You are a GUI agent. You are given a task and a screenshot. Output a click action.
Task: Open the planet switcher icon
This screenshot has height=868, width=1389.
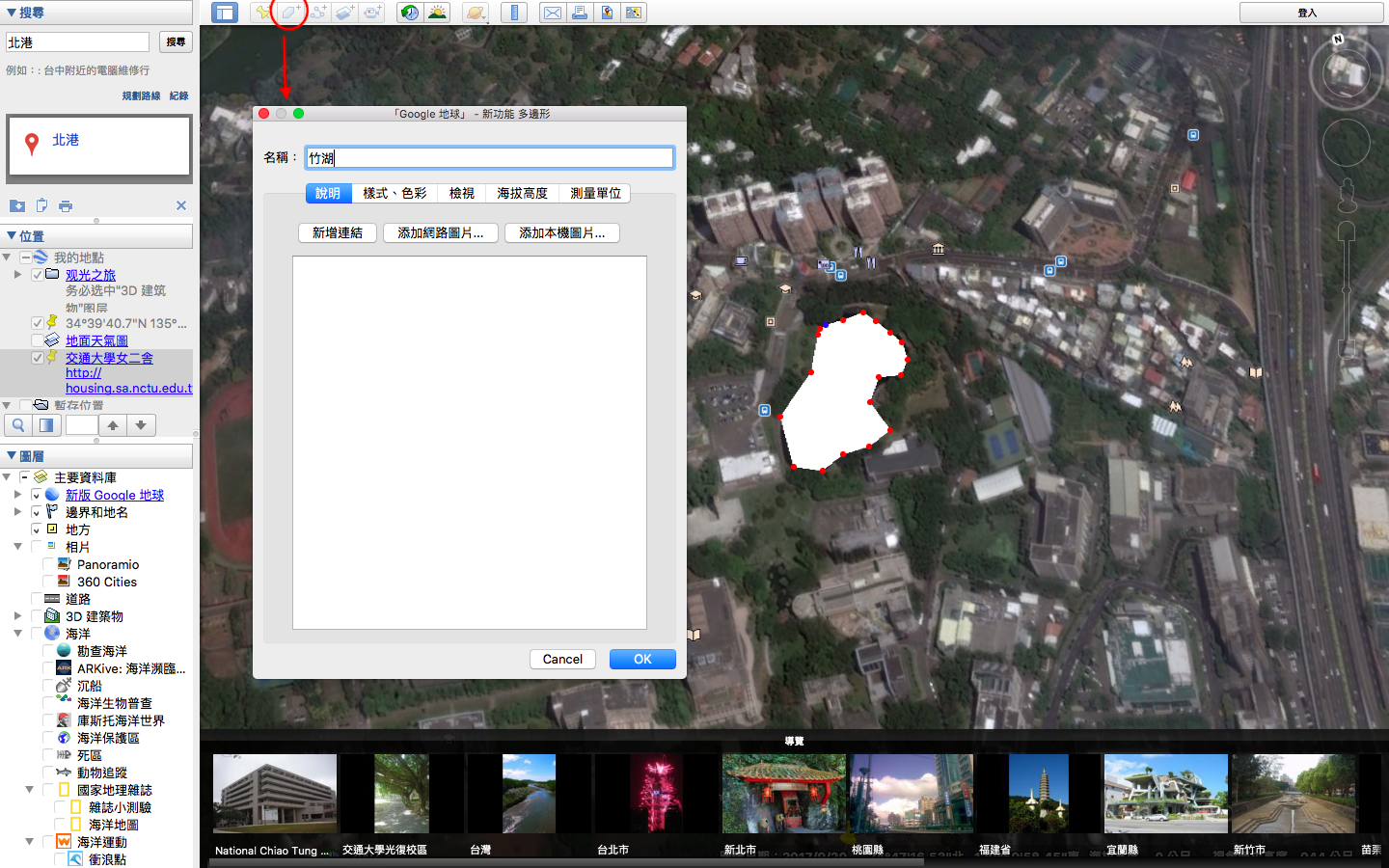pos(475,13)
